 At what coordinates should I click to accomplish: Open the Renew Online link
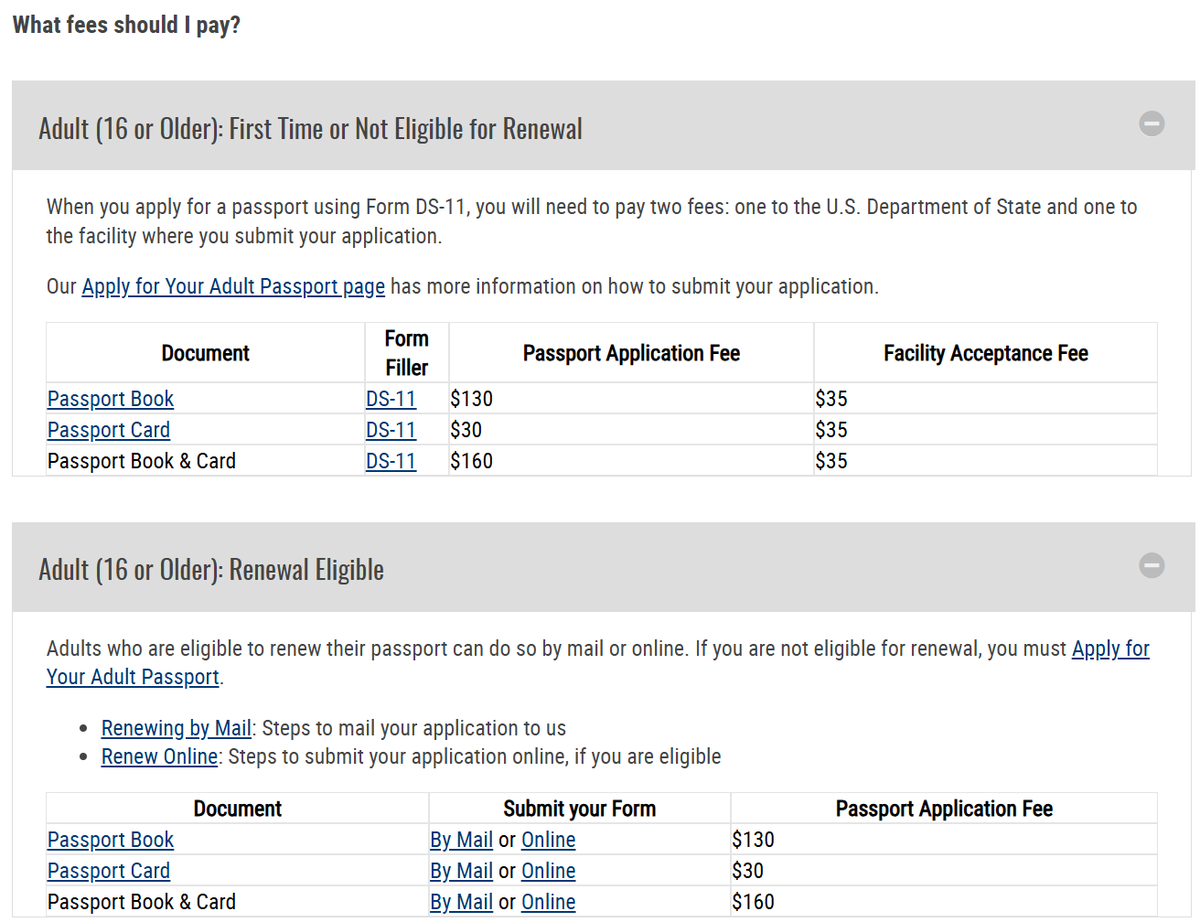(159, 756)
